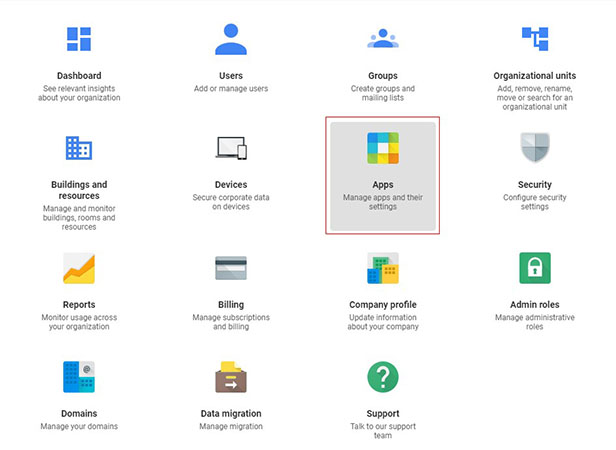Open the Security heading link
Viewport: 616px width, 450px height.
coord(535,184)
